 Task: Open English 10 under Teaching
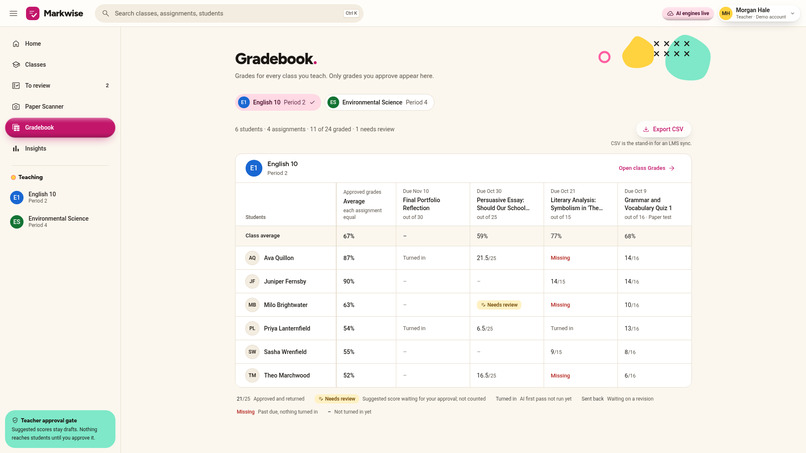coord(60,197)
